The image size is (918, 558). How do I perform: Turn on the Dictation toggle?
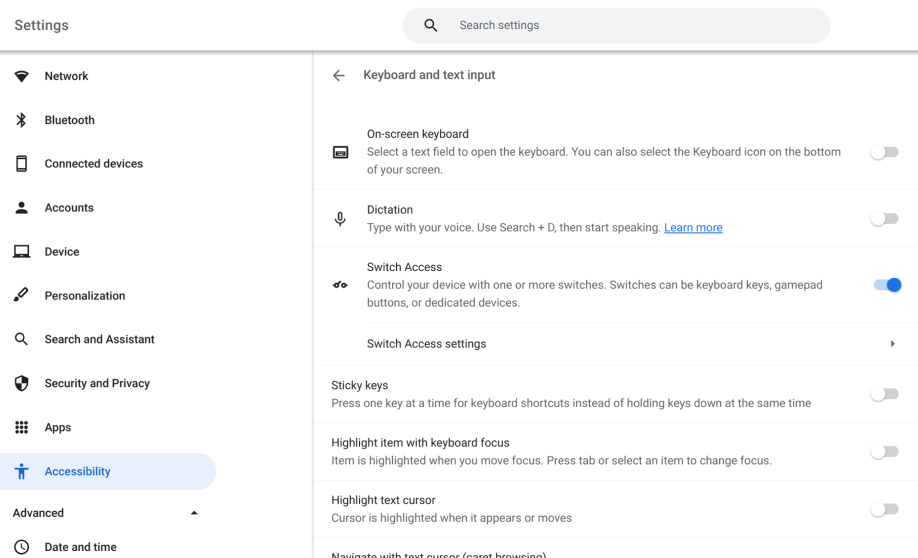[885, 219]
